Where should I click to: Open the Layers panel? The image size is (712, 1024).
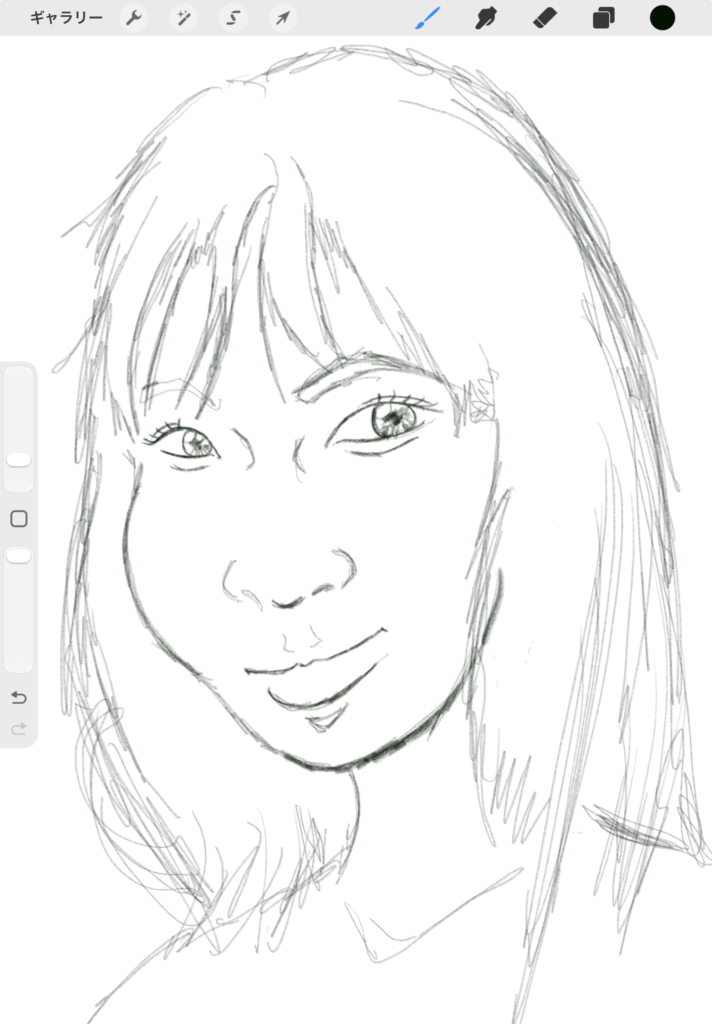click(603, 18)
